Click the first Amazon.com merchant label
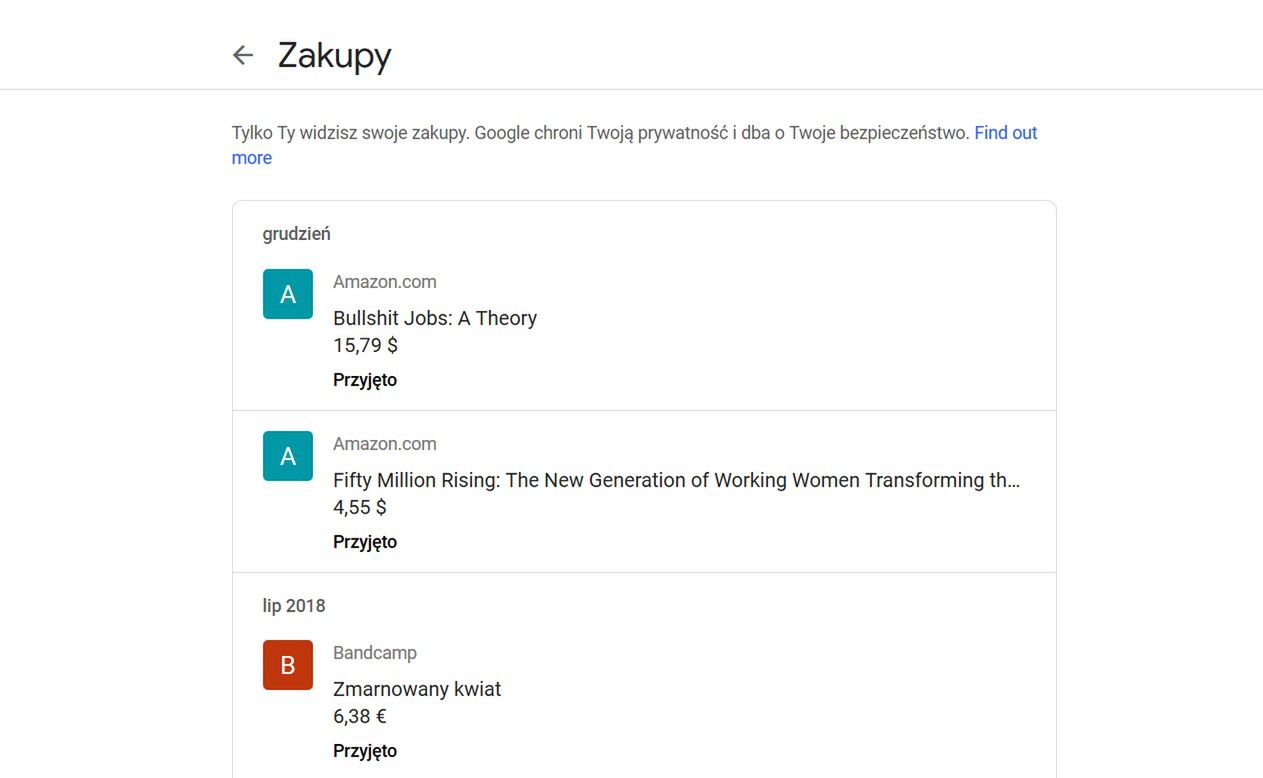The width and height of the screenshot is (1263, 778). tap(385, 282)
